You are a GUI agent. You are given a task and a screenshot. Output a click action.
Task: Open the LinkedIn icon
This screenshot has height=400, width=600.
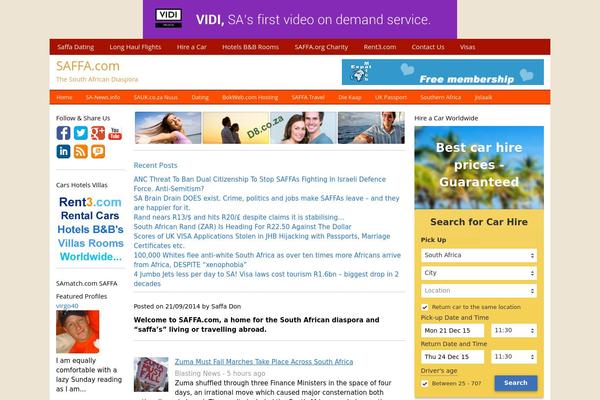(x=63, y=151)
